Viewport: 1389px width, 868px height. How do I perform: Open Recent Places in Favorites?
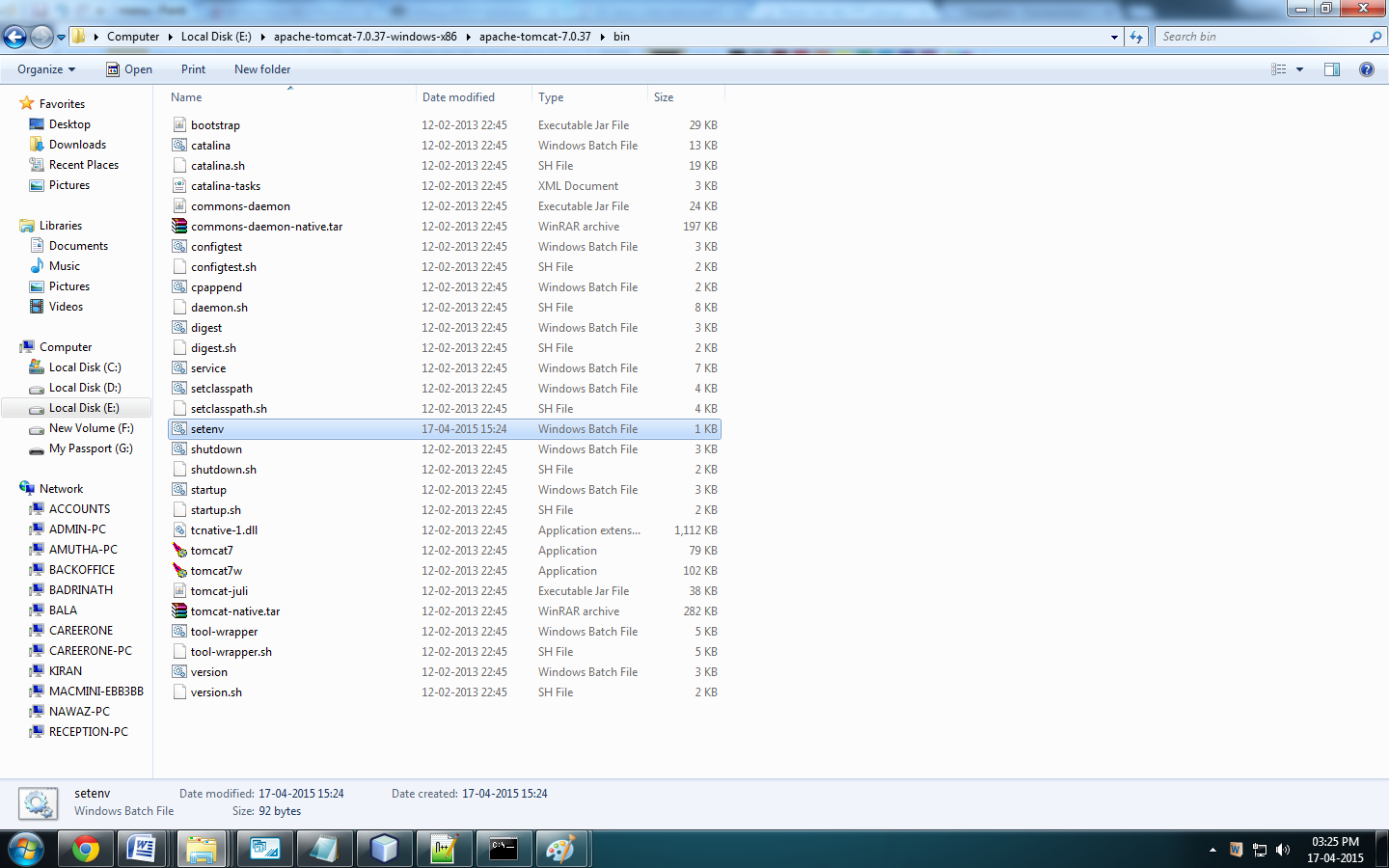coord(84,165)
